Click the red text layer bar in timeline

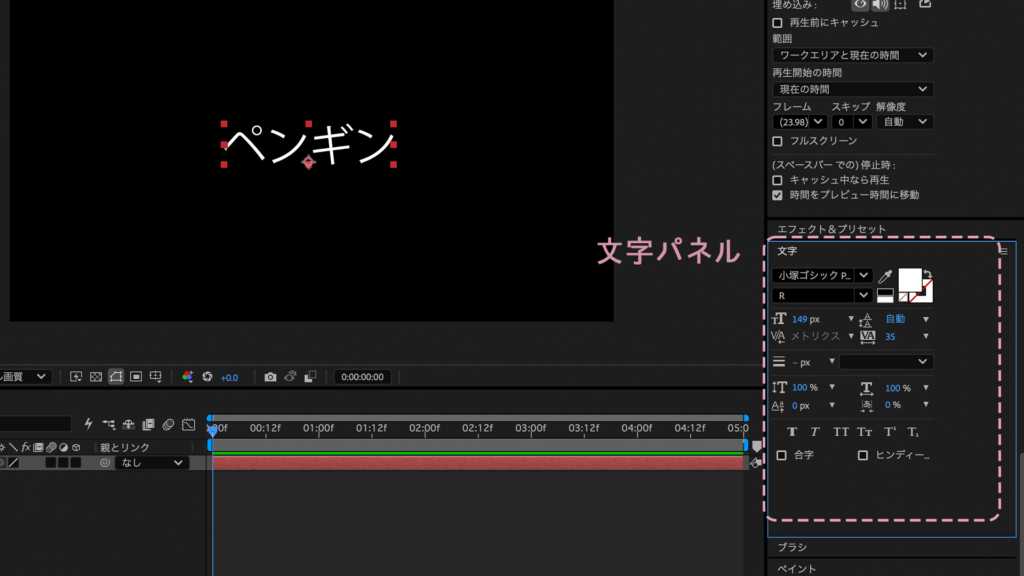pyautogui.click(x=478, y=463)
